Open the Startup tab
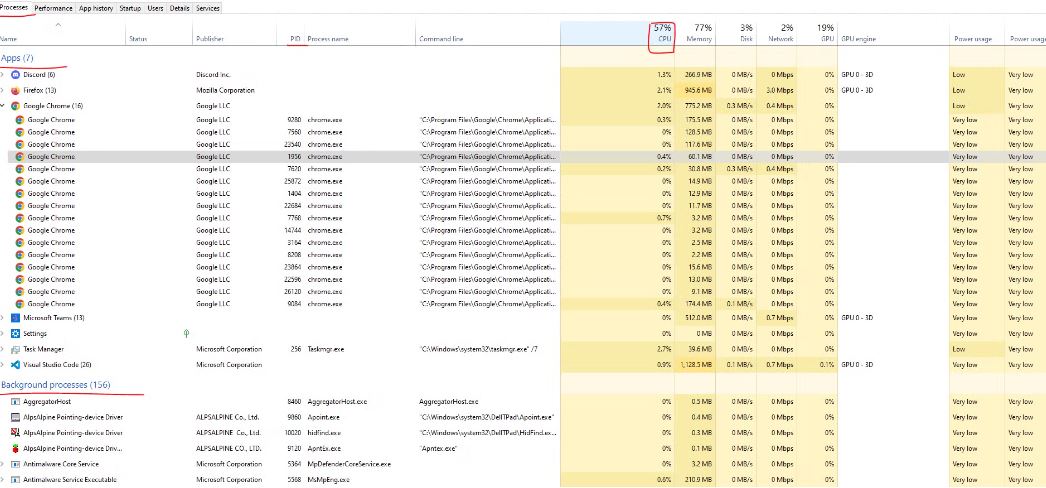 [130, 8]
